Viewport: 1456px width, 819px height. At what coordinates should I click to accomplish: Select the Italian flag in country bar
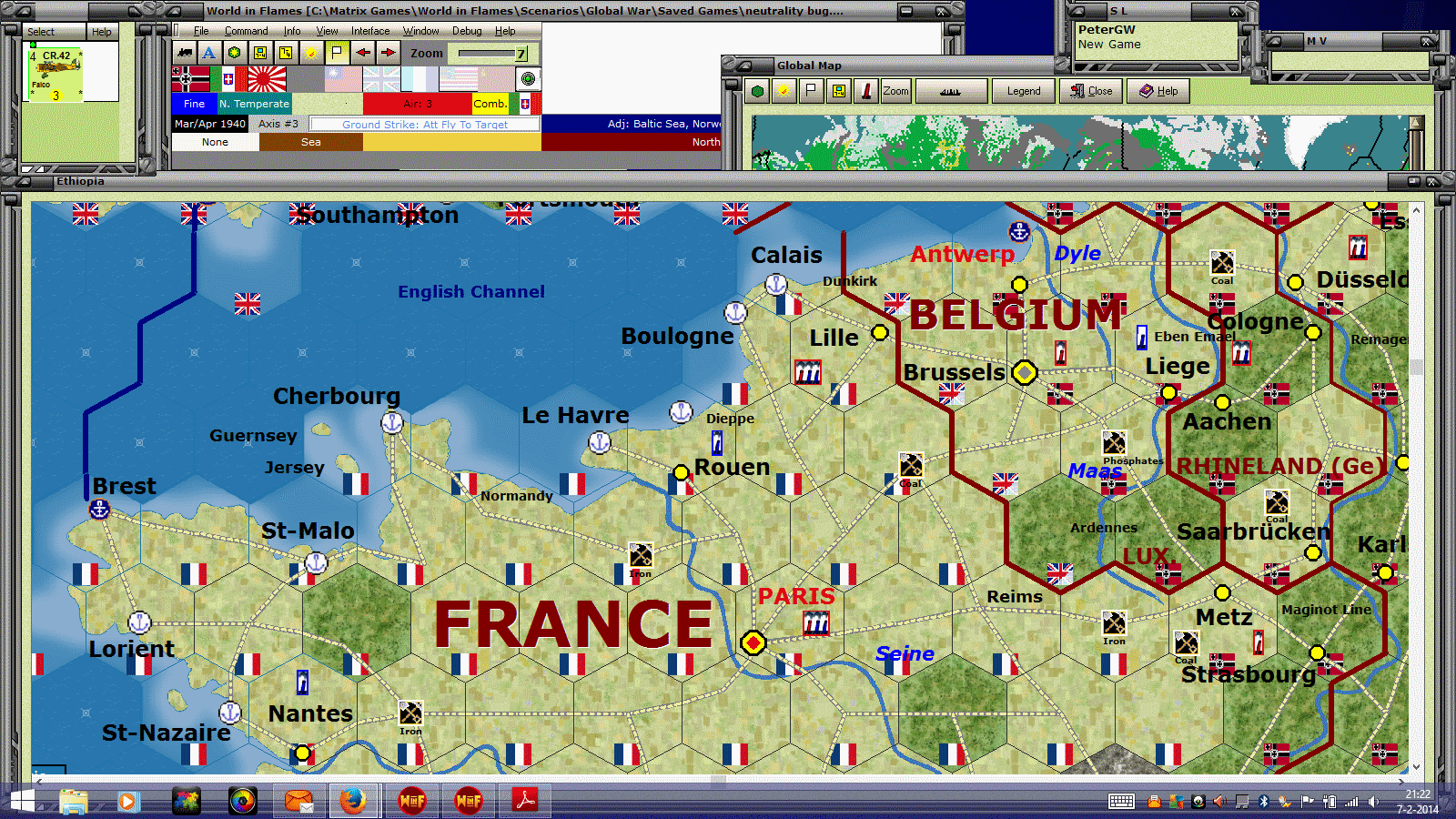[228, 79]
